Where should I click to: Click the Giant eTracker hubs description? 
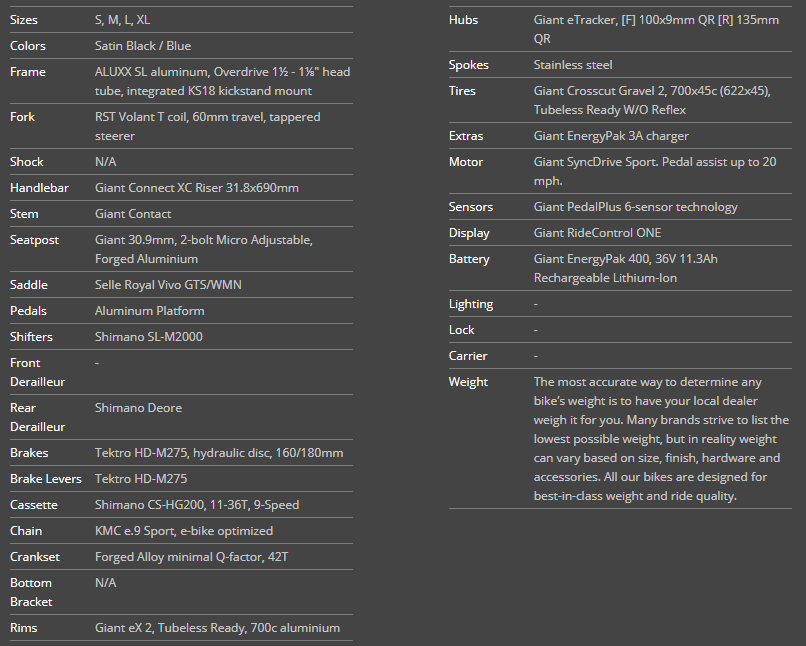click(x=656, y=29)
